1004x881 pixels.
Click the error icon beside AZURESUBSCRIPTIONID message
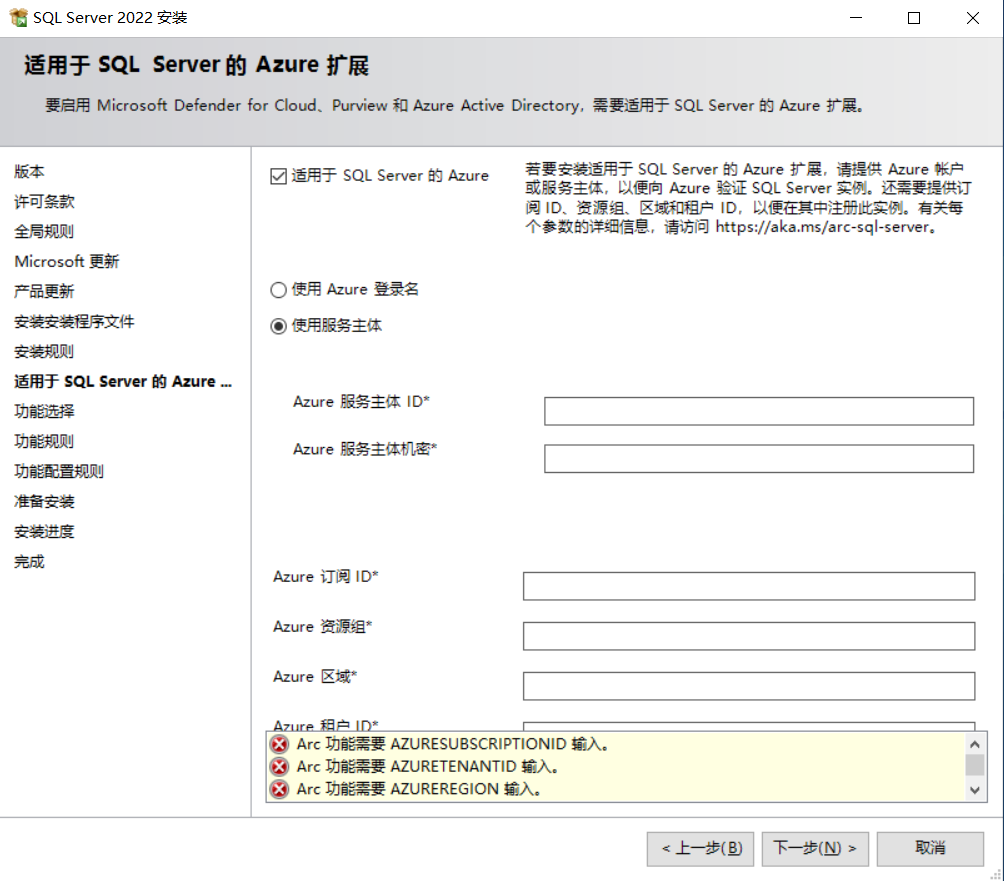pyautogui.click(x=279, y=744)
